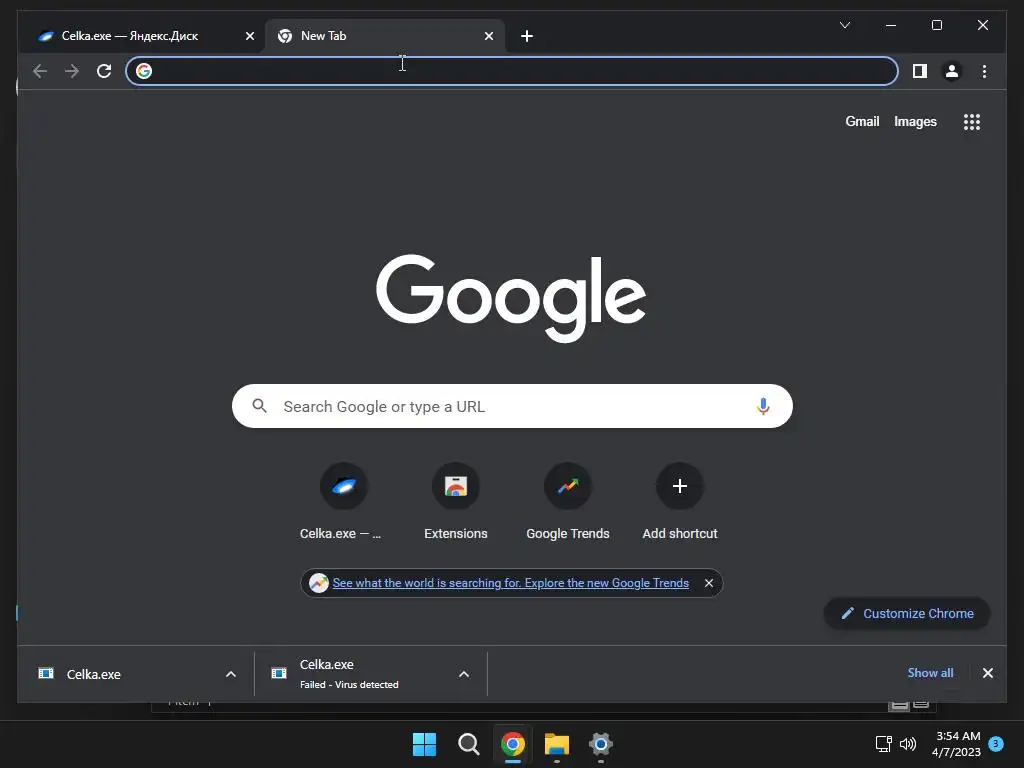Open File Explorer from taskbar
This screenshot has width=1024, height=768.
click(556, 744)
